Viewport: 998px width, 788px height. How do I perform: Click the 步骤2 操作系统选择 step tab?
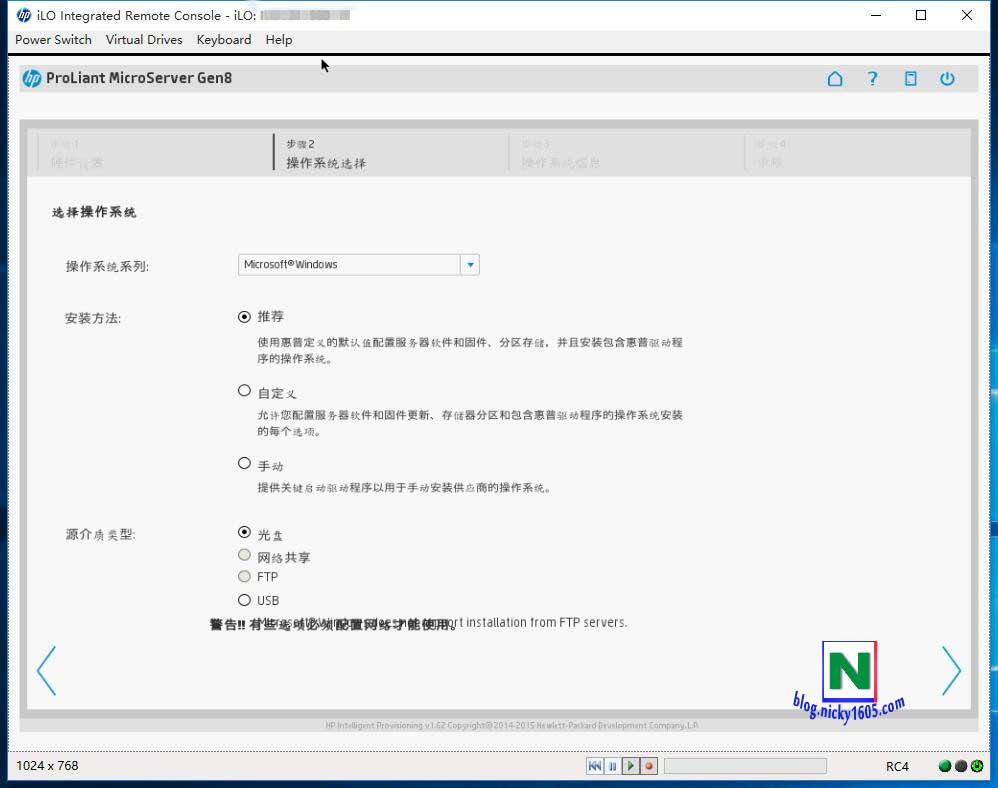(390, 153)
